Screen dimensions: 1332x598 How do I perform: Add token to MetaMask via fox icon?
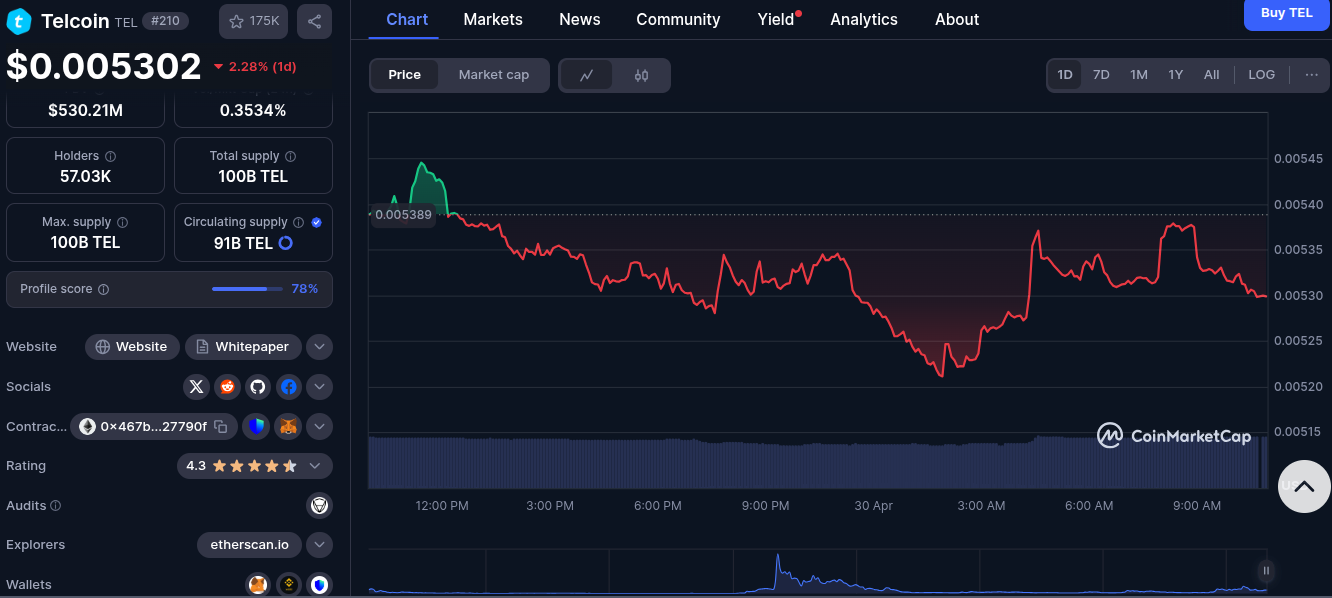pos(288,427)
